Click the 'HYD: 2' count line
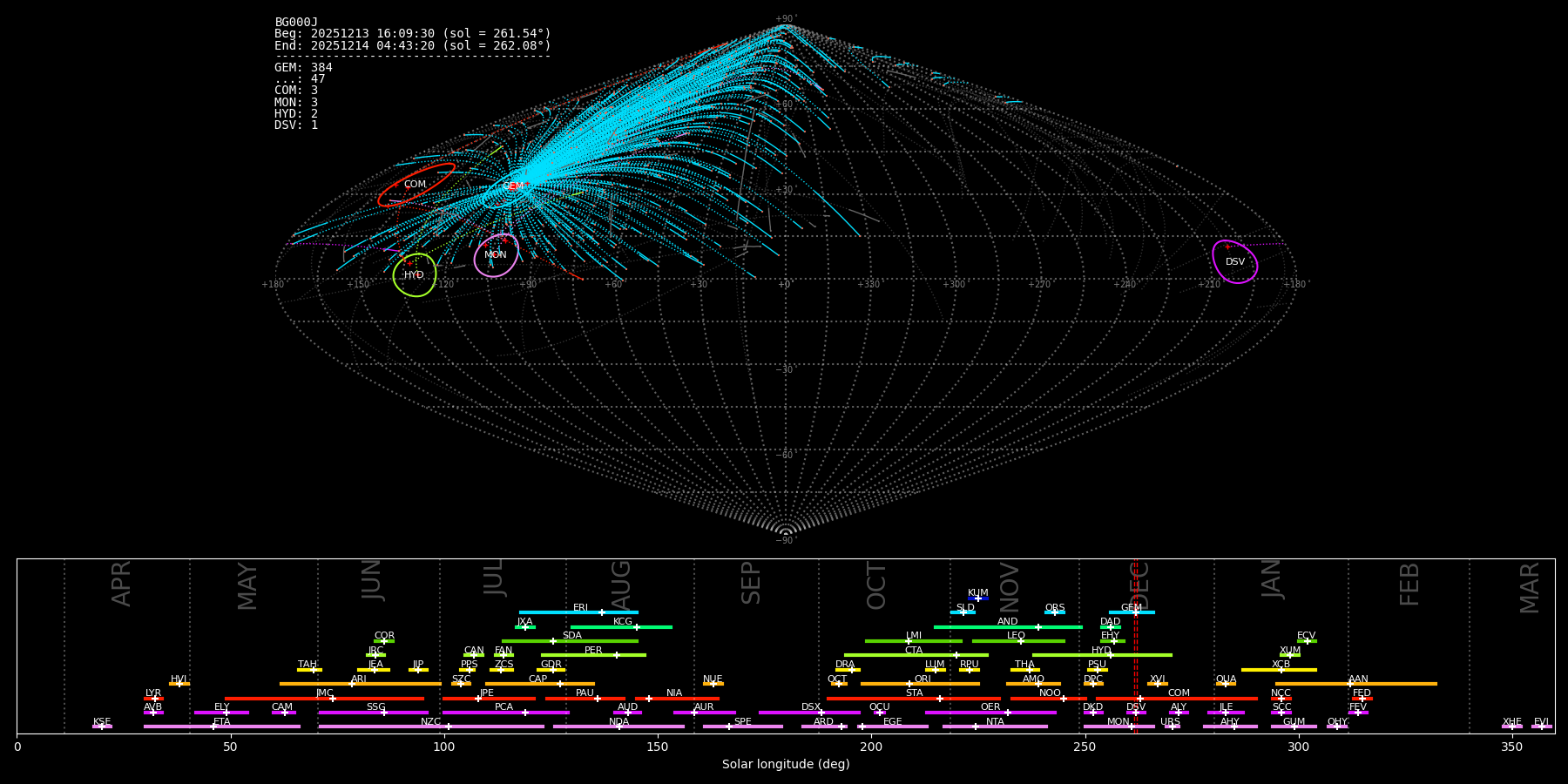1568x784 pixels. pos(296,114)
